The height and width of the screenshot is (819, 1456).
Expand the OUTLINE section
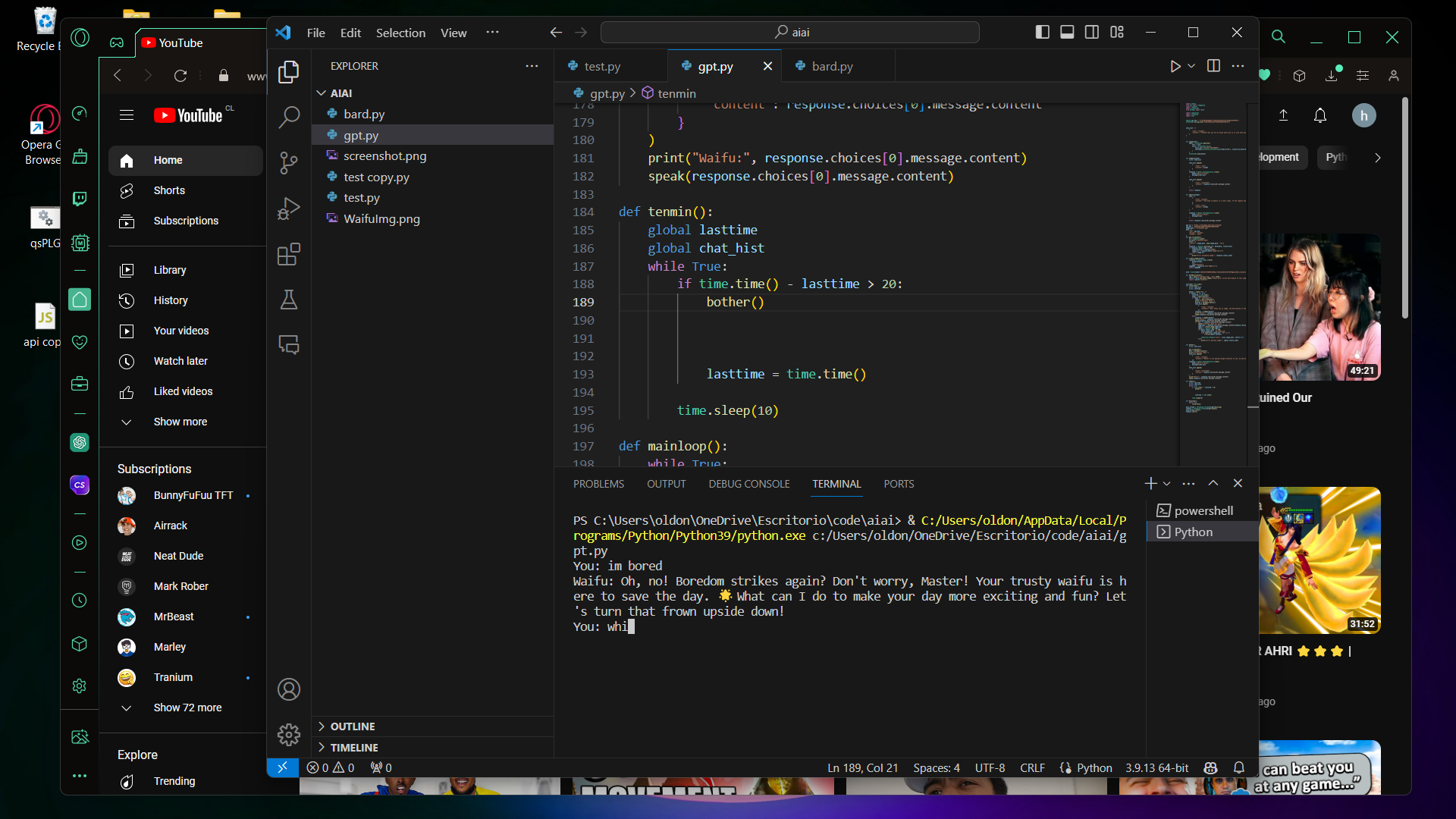point(353,726)
